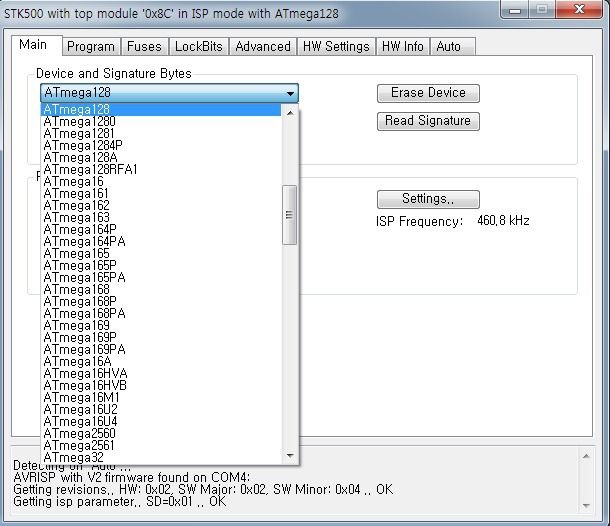The image size is (610, 526).
Task: Click the device list scroll-up arrow
Action: 290,113
